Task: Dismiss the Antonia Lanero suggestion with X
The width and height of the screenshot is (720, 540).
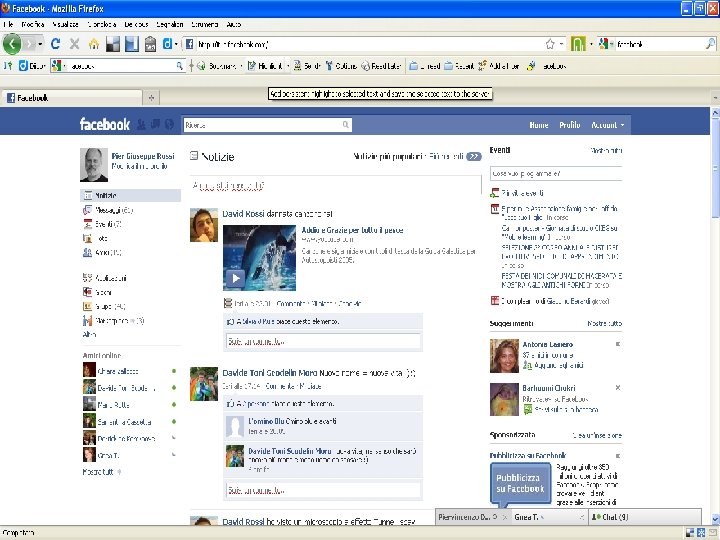Action: [x=618, y=344]
